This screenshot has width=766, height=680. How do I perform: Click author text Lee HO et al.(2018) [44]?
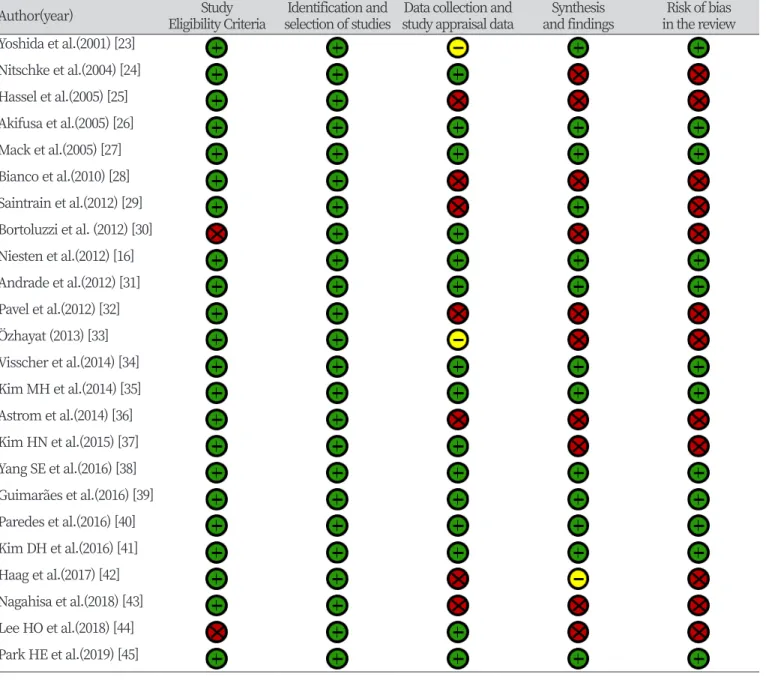tap(67, 628)
